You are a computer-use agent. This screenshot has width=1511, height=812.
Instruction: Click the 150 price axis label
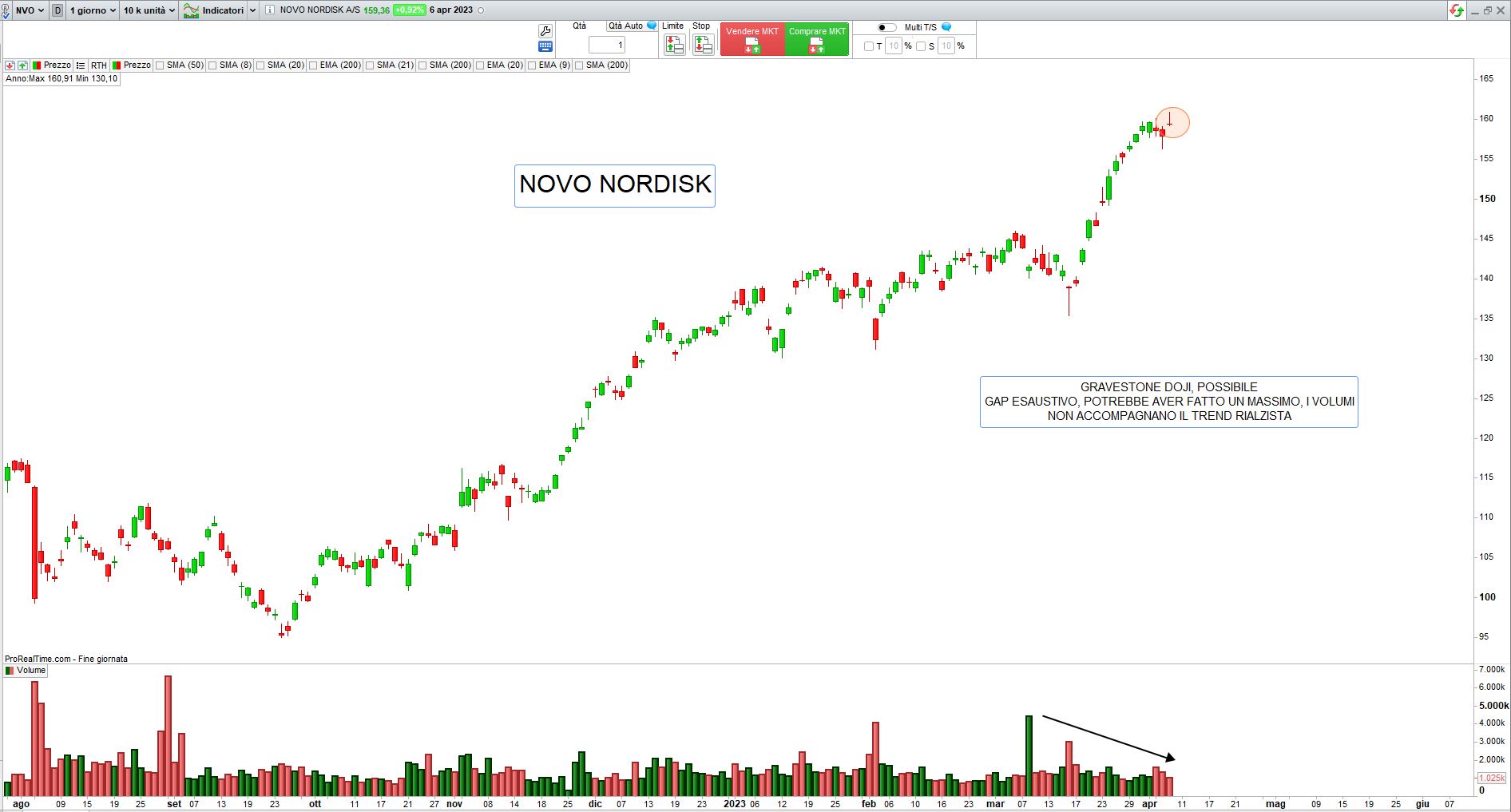point(1487,199)
